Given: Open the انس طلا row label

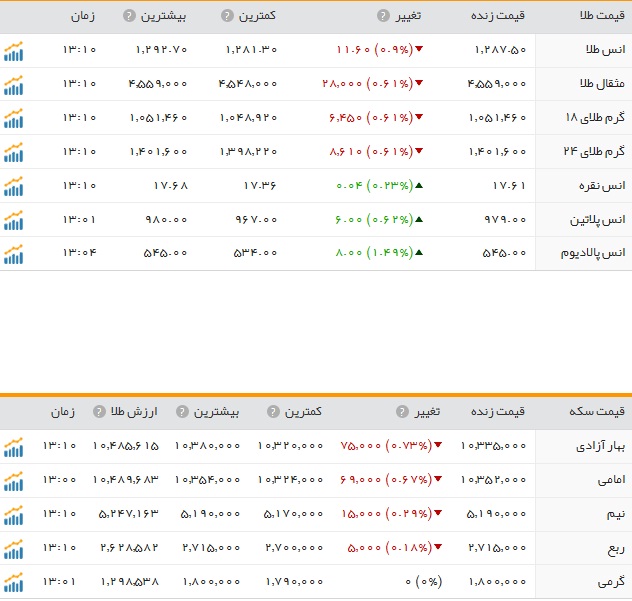Looking at the screenshot, I should (x=605, y=50).
